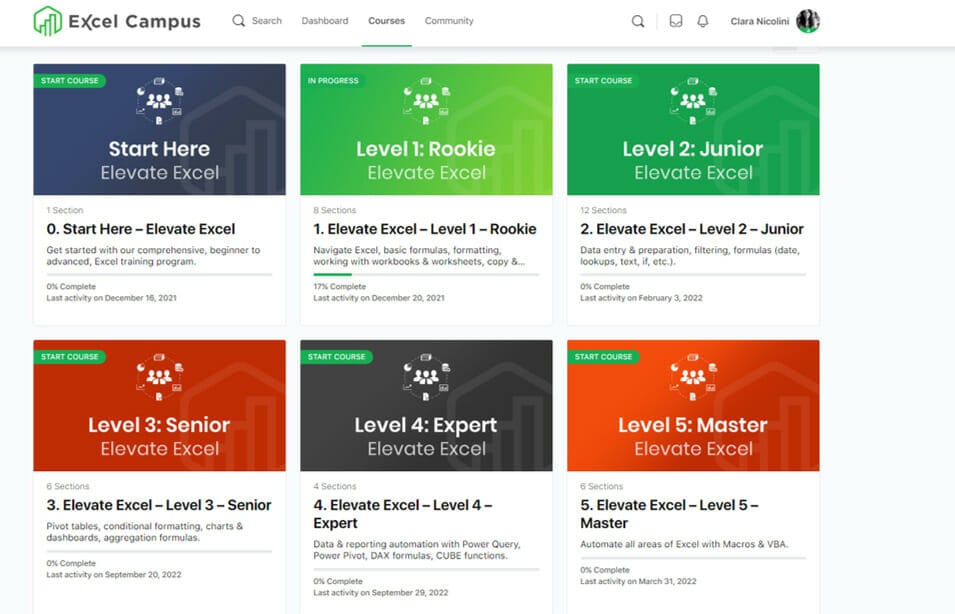The height and width of the screenshot is (614, 955).
Task: Open '0. Start Here – Elevate Excel' title link
Action: (x=140, y=229)
